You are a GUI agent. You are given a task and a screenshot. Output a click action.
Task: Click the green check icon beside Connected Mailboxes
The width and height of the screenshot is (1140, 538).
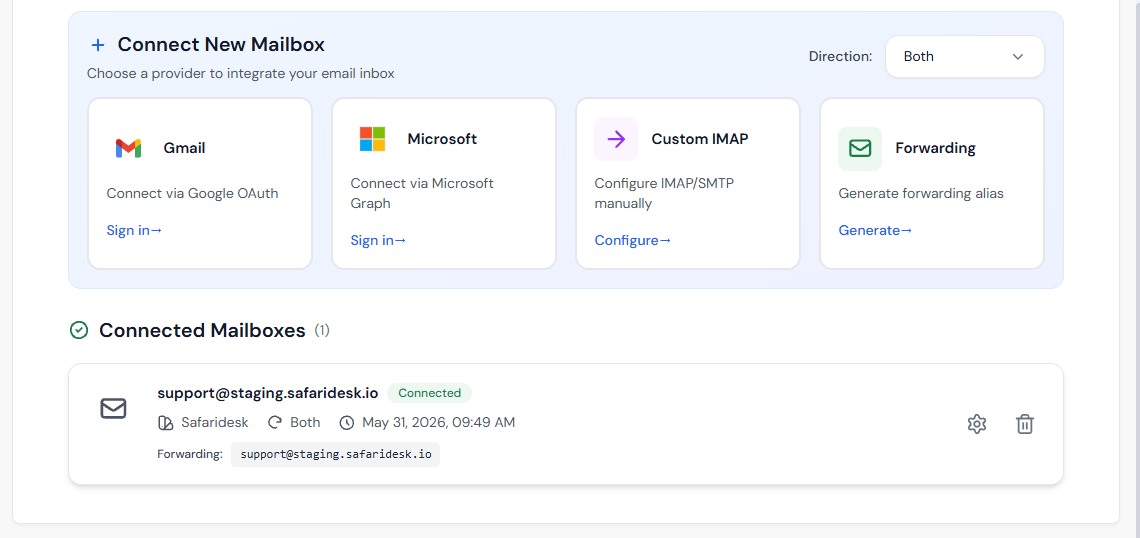click(x=79, y=331)
